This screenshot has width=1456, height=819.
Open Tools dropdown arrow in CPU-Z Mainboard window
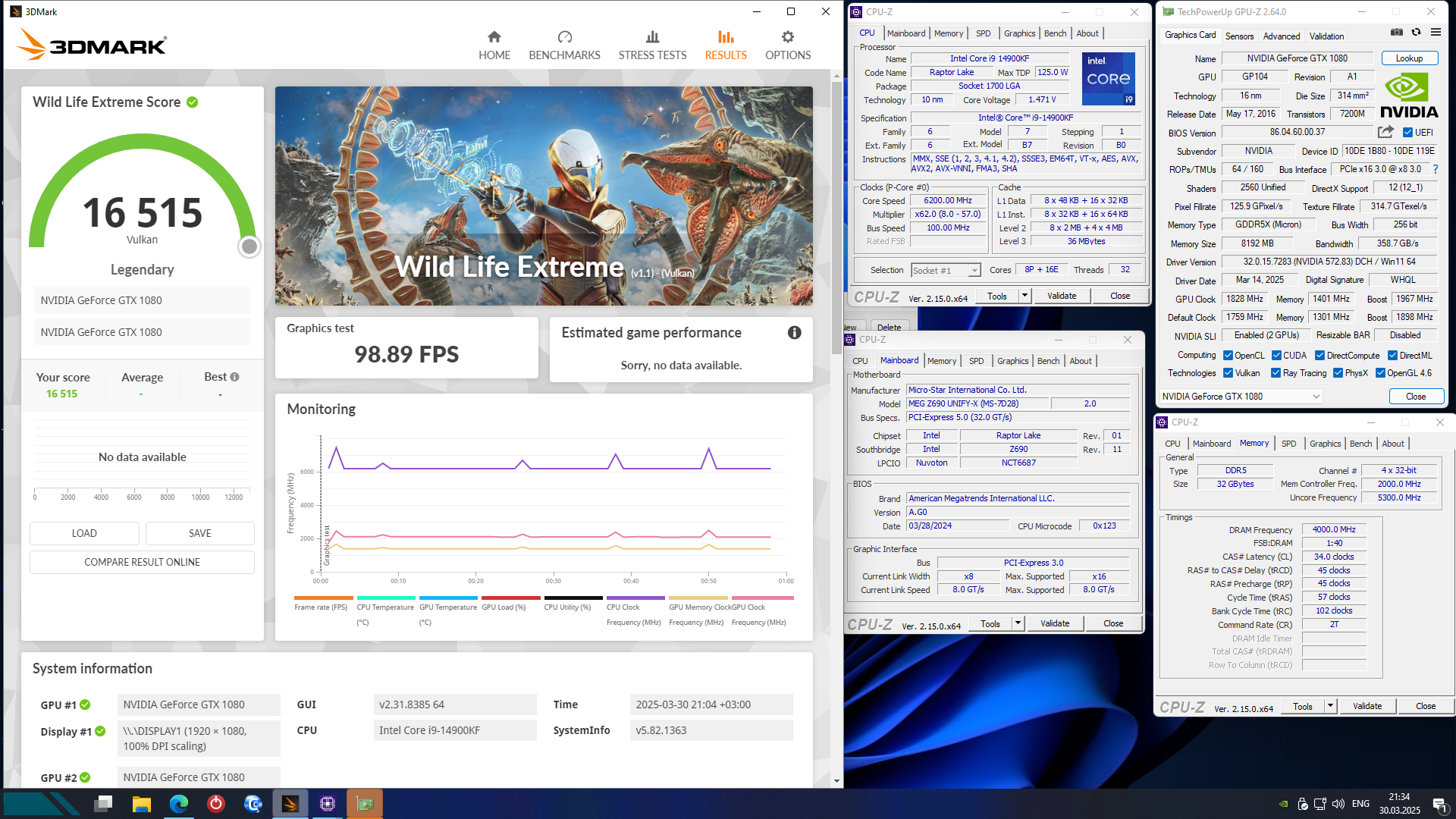coord(1018,624)
